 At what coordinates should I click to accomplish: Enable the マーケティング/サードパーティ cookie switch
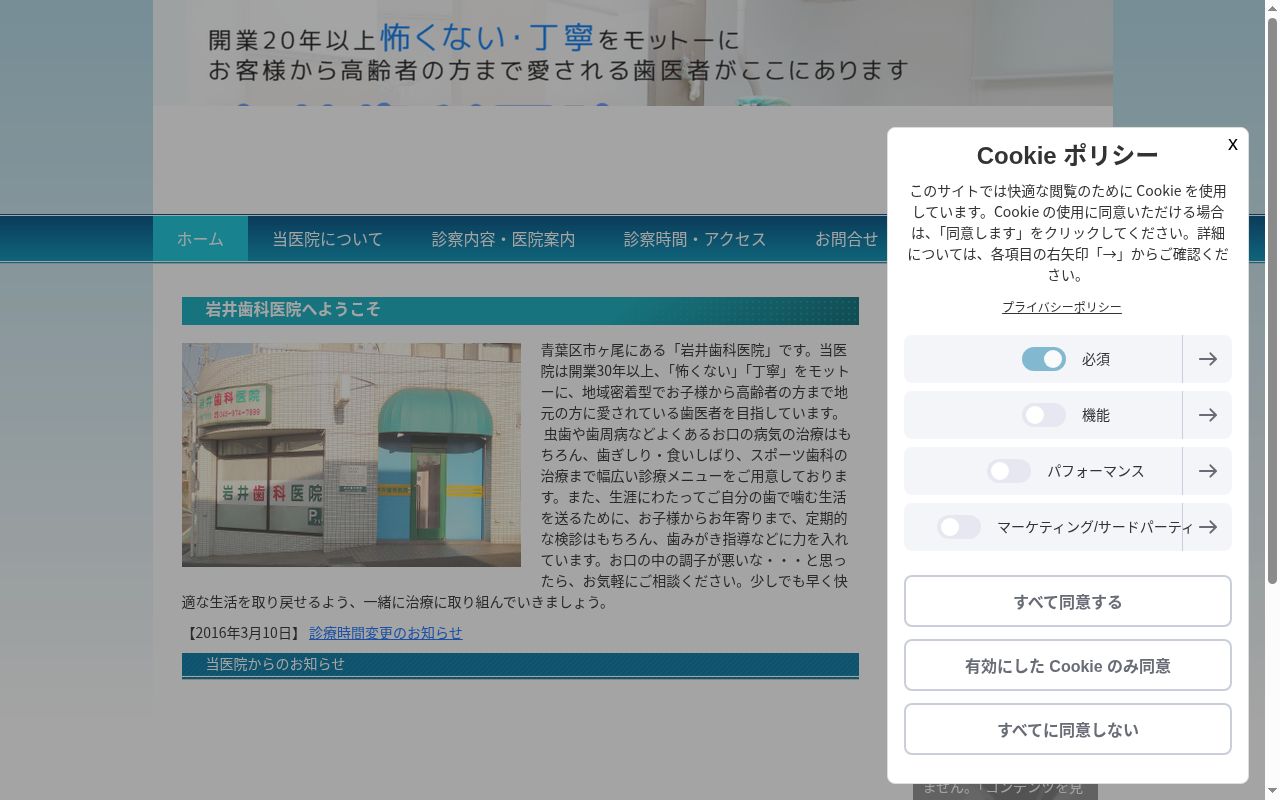[x=959, y=527]
